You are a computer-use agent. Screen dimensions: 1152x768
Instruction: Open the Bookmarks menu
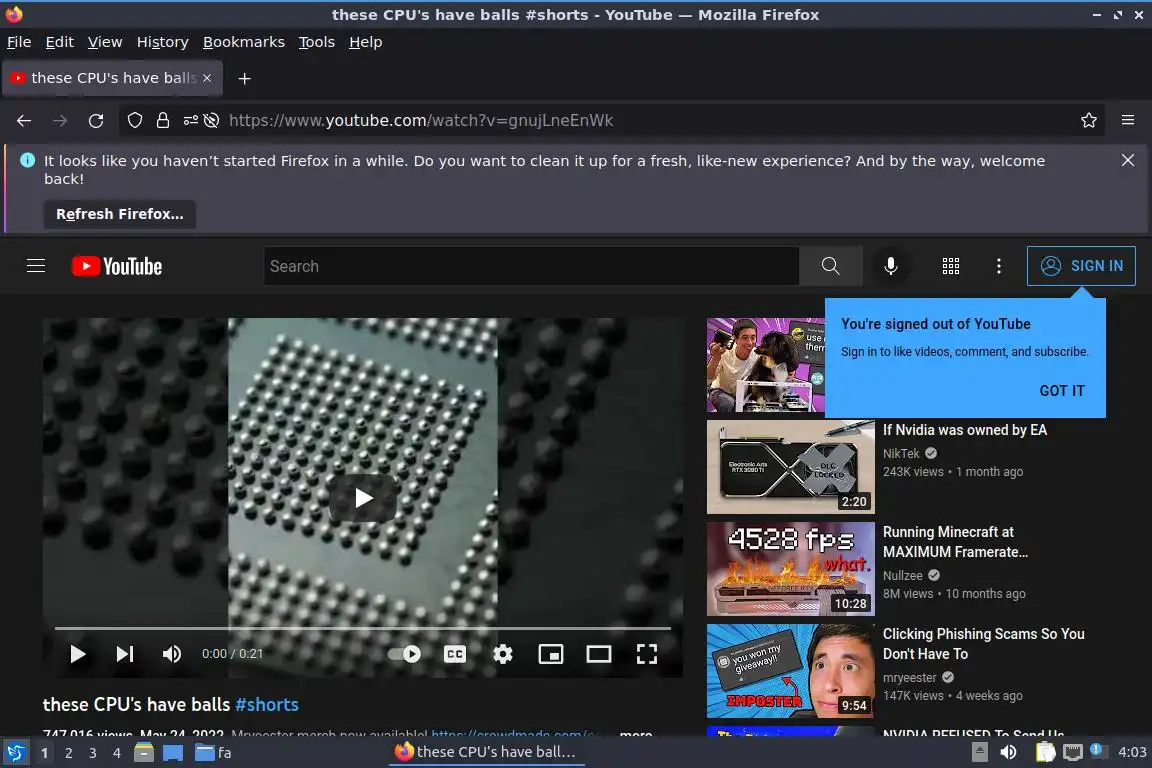(243, 42)
